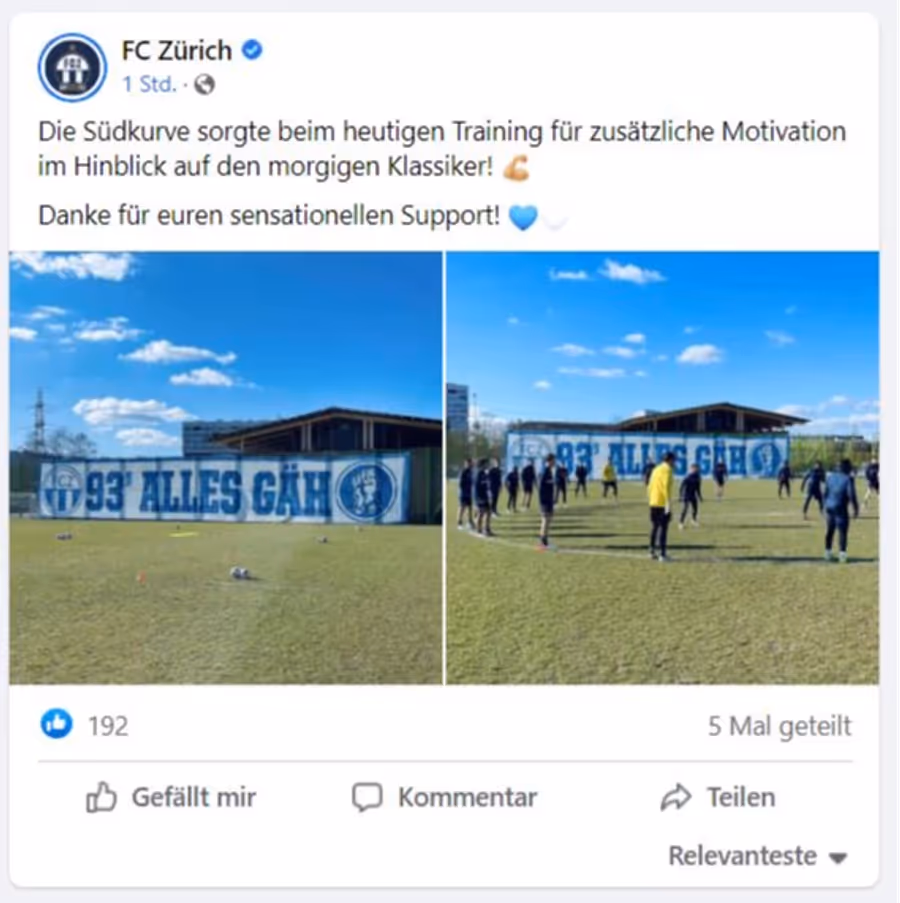Show who reacted via the 192 count
Screen dimensions: 900x903
[x=108, y=726]
